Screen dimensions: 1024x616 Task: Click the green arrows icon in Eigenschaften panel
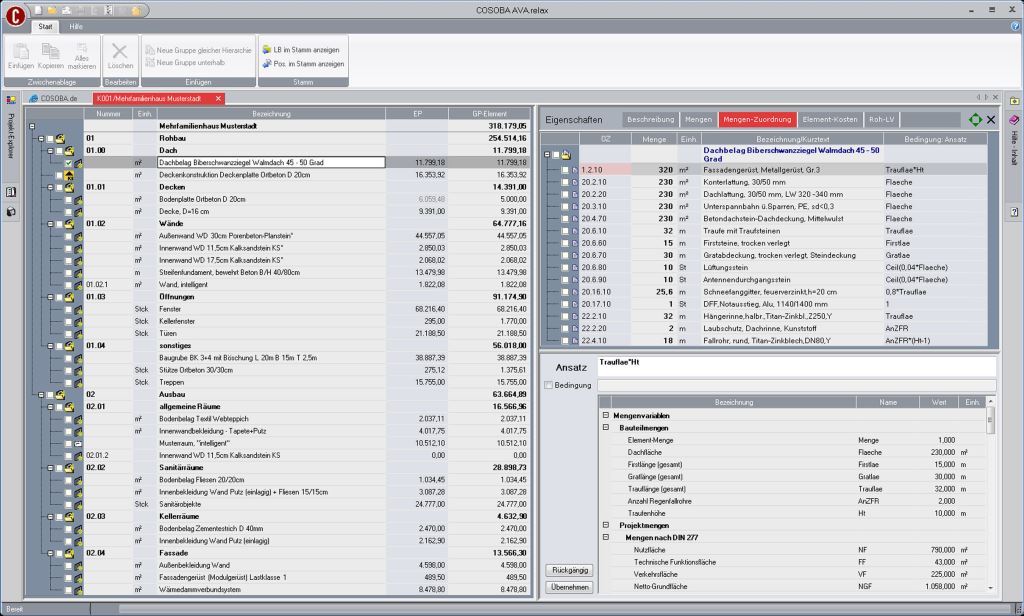click(x=976, y=119)
